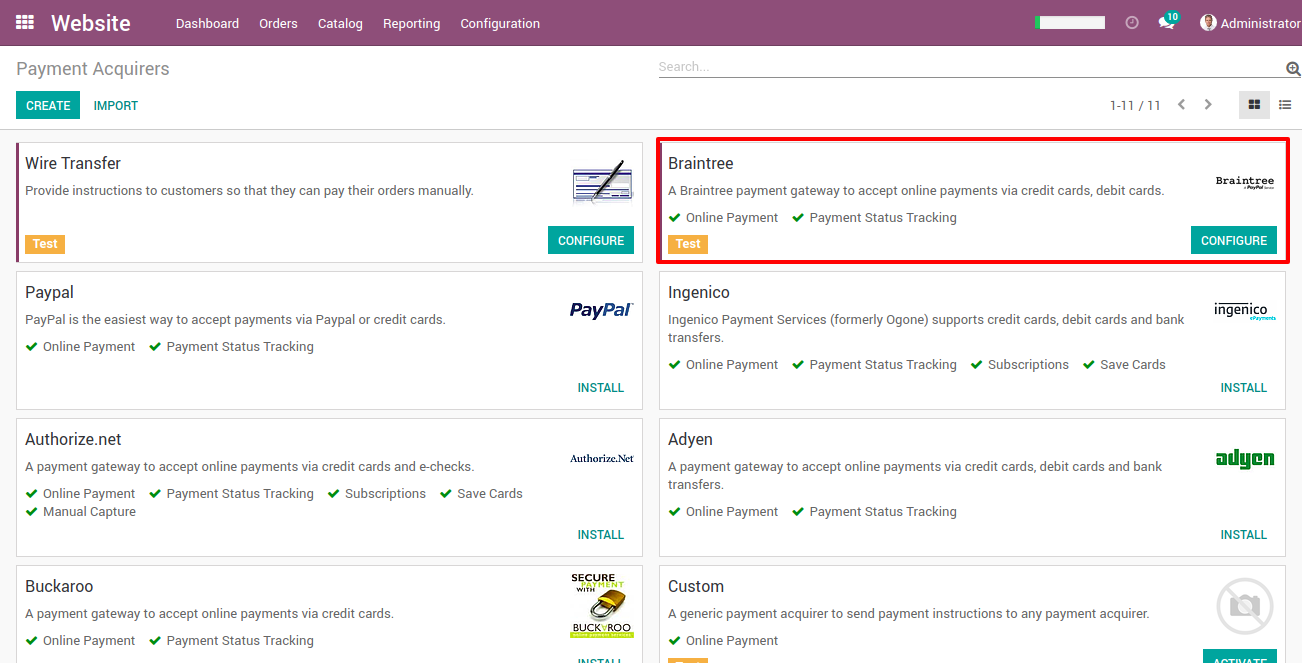Click the green Adyen logo
Screen dimensions: 1302x663
click(x=1245, y=459)
